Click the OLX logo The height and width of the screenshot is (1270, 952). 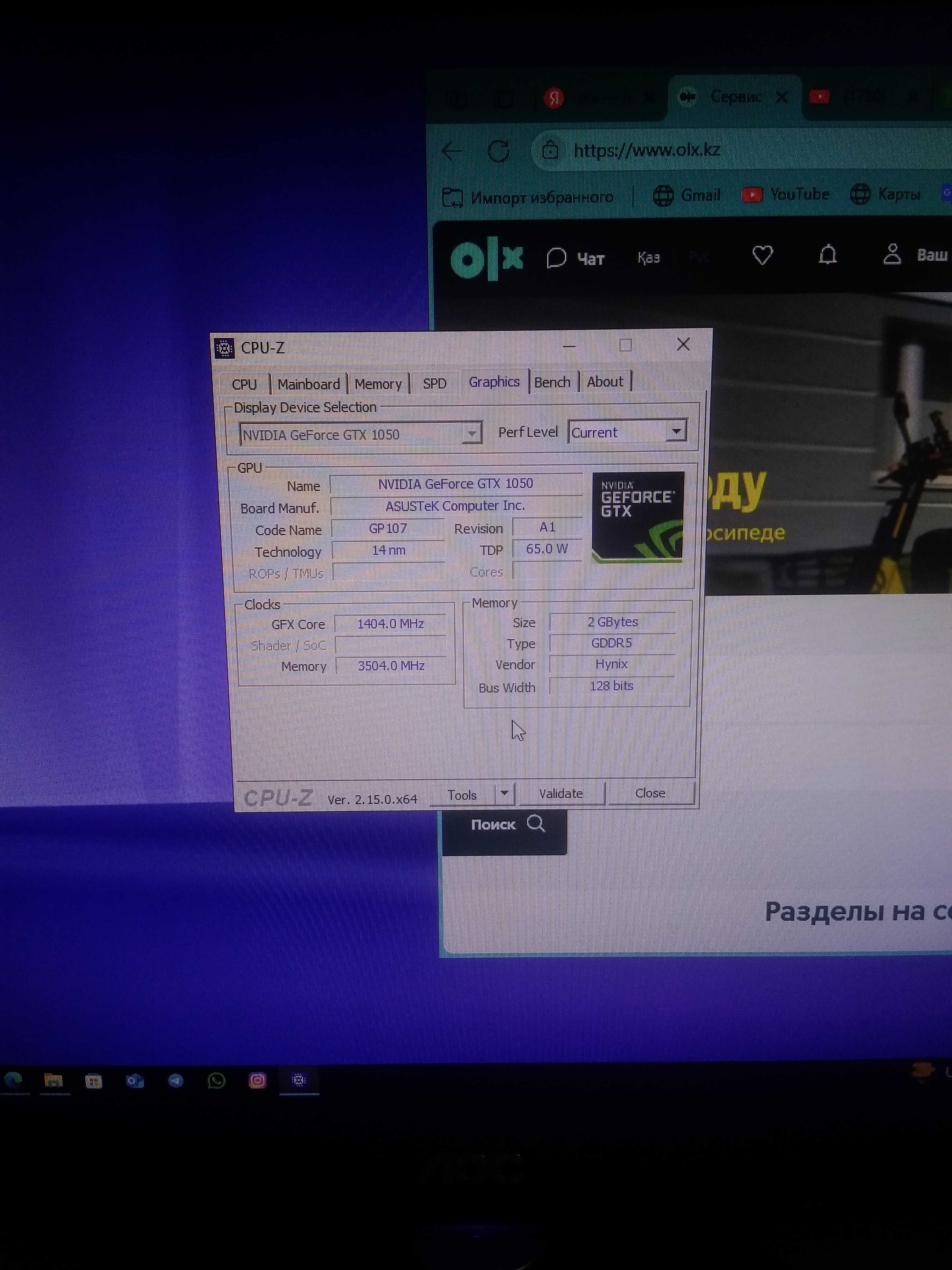(x=487, y=259)
